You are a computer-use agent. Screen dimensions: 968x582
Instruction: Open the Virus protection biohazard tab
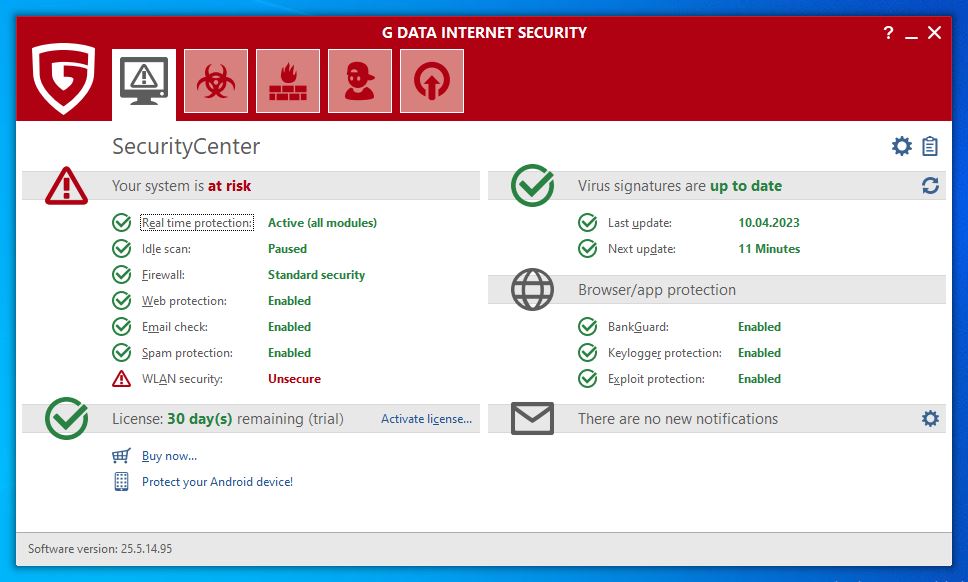pyautogui.click(x=216, y=81)
